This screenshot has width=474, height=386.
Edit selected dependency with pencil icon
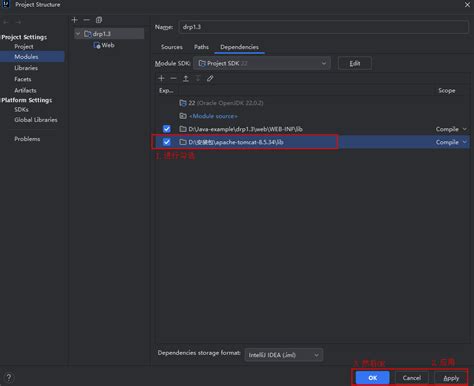click(210, 78)
